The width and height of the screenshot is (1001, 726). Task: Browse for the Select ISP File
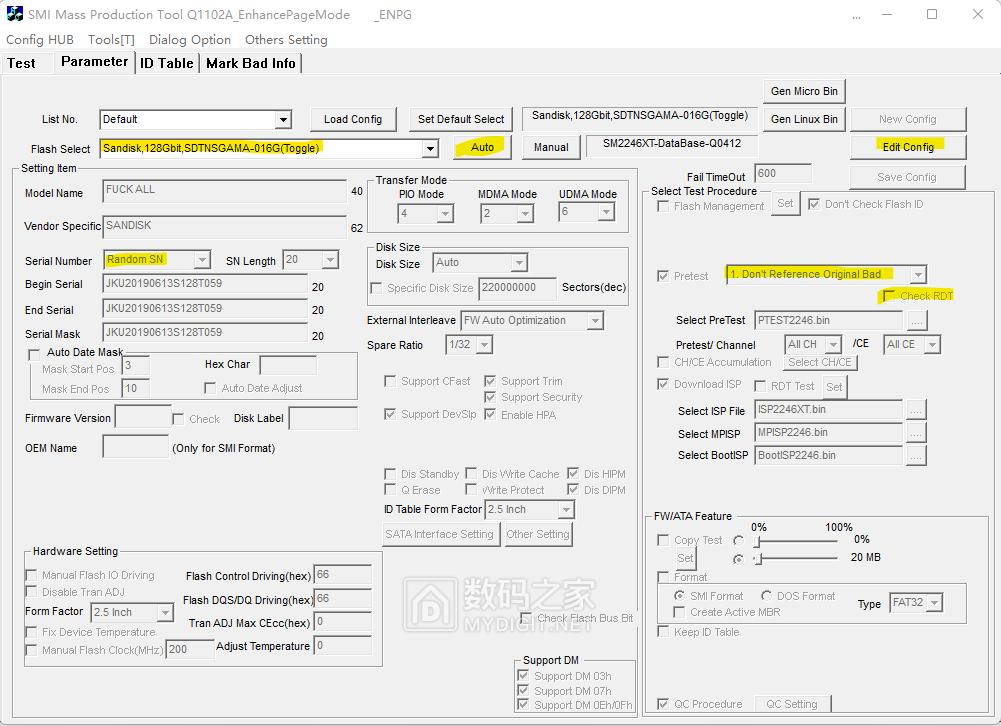(916, 410)
